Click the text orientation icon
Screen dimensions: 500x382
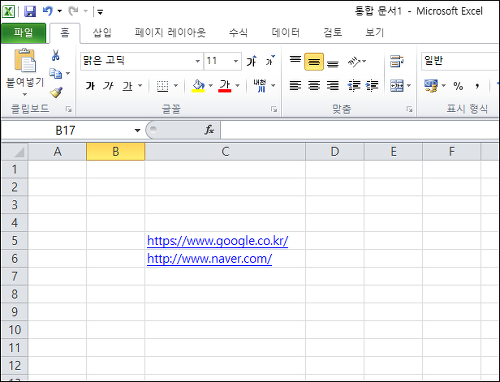click(354, 61)
